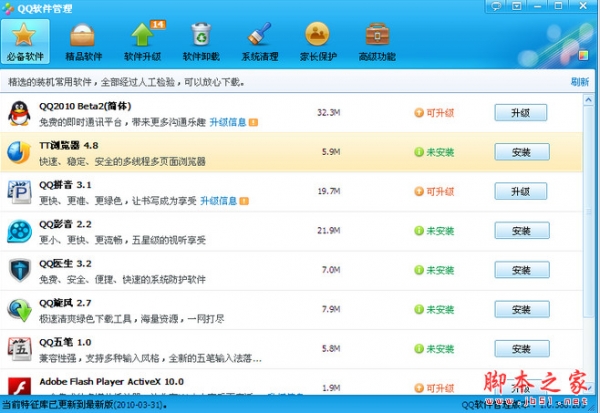Click the skin color swatch icon

[583, 55]
